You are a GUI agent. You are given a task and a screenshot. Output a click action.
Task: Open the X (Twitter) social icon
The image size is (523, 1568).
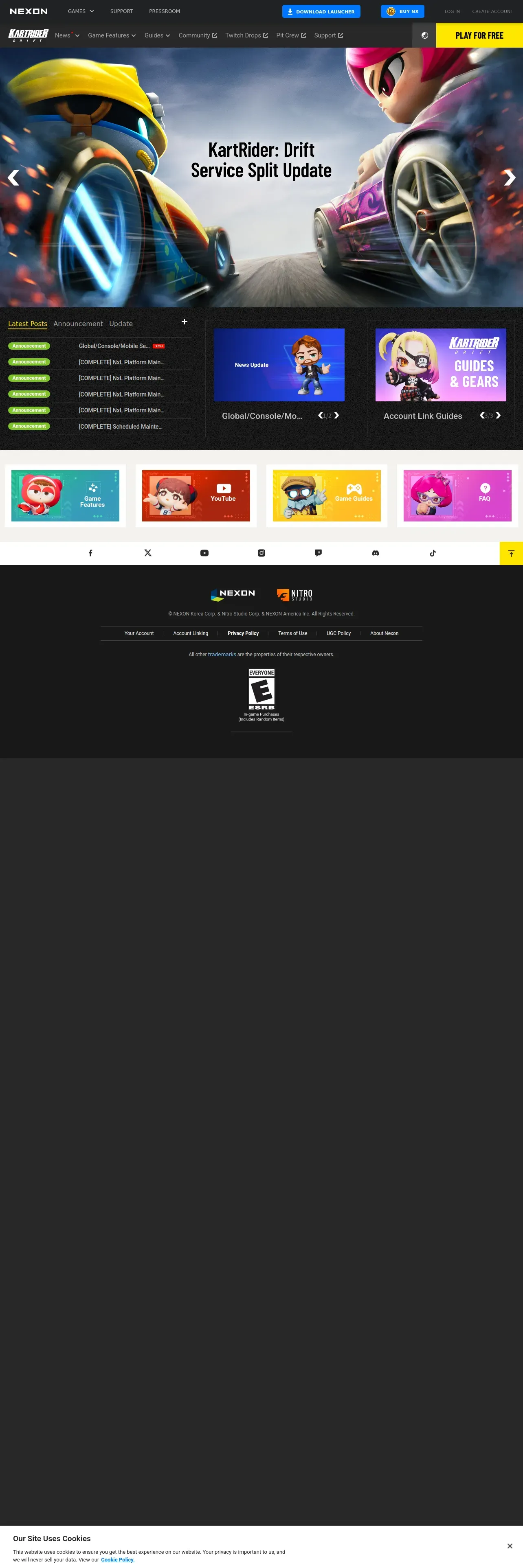147,553
